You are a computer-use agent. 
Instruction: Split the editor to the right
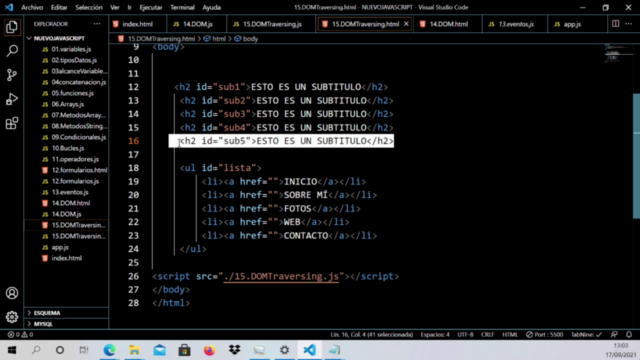(x=616, y=24)
